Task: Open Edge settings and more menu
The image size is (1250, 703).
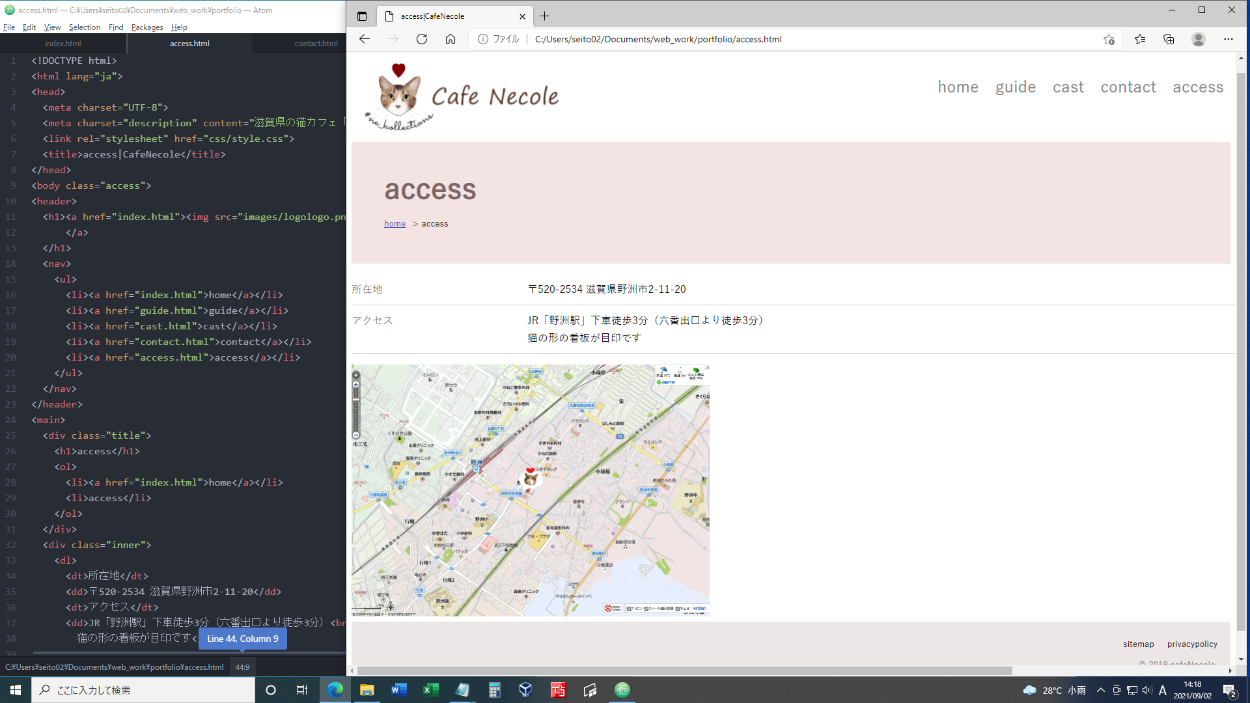Action: click(x=1228, y=39)
